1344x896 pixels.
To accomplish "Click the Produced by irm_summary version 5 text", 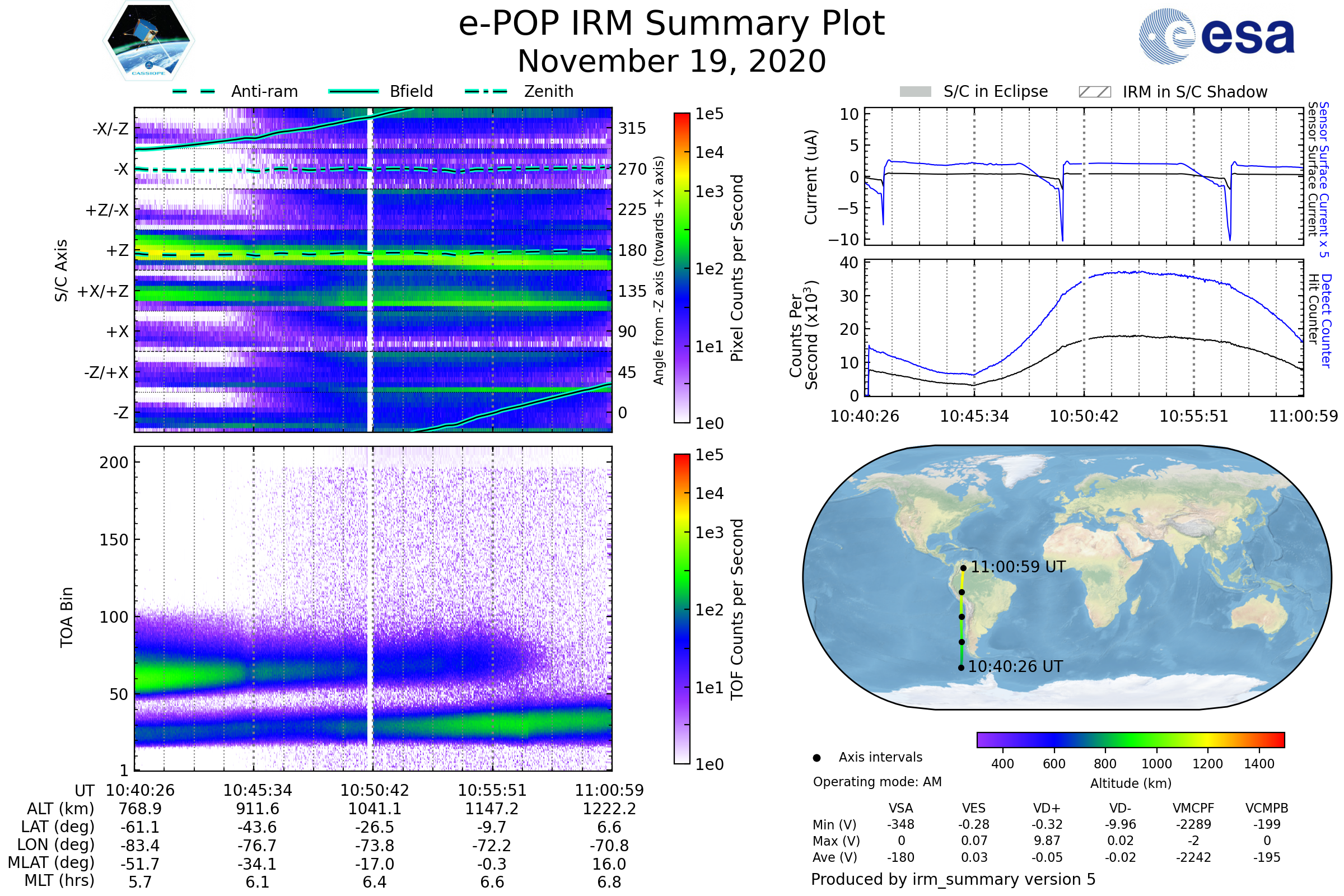I will (953, 879).
